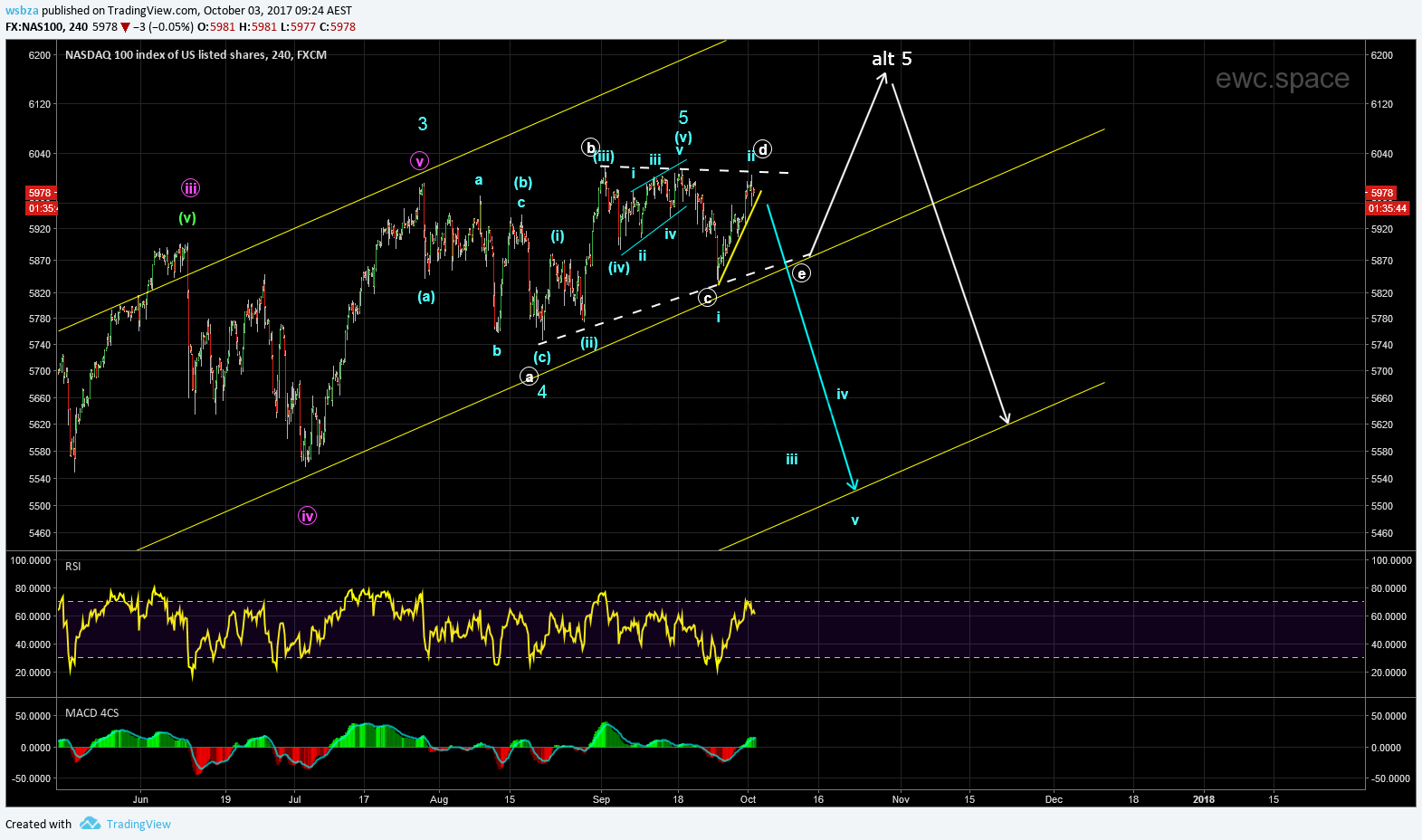Select the MACD 4CS indicator title

(x=92, y=713)
